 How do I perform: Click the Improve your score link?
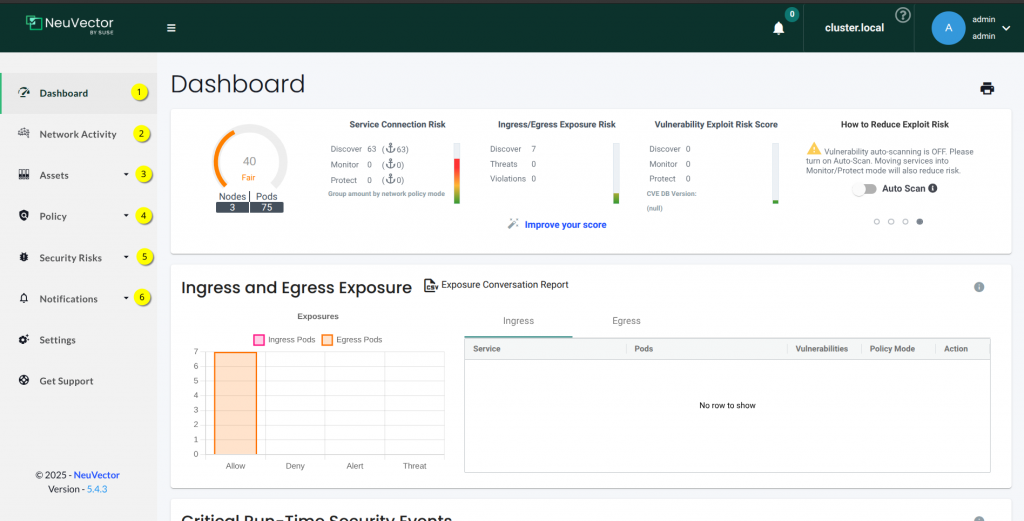(565, 225)
